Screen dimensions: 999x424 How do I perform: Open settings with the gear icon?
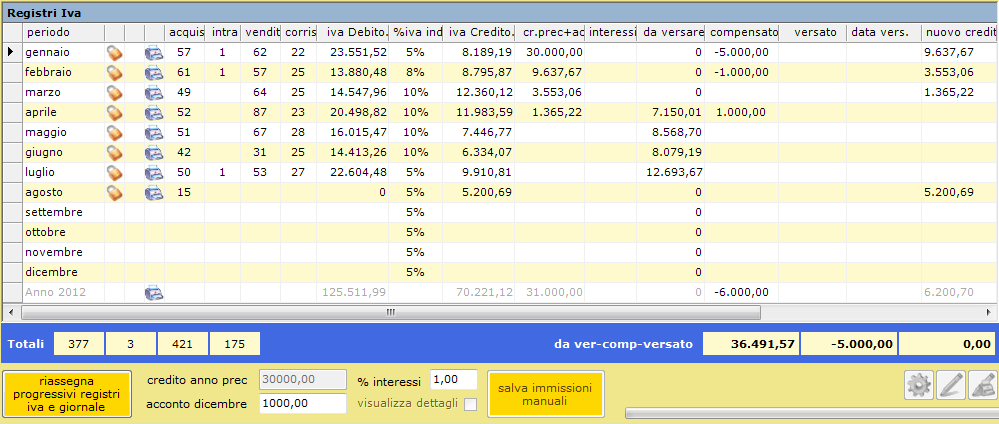coord(918,386)
